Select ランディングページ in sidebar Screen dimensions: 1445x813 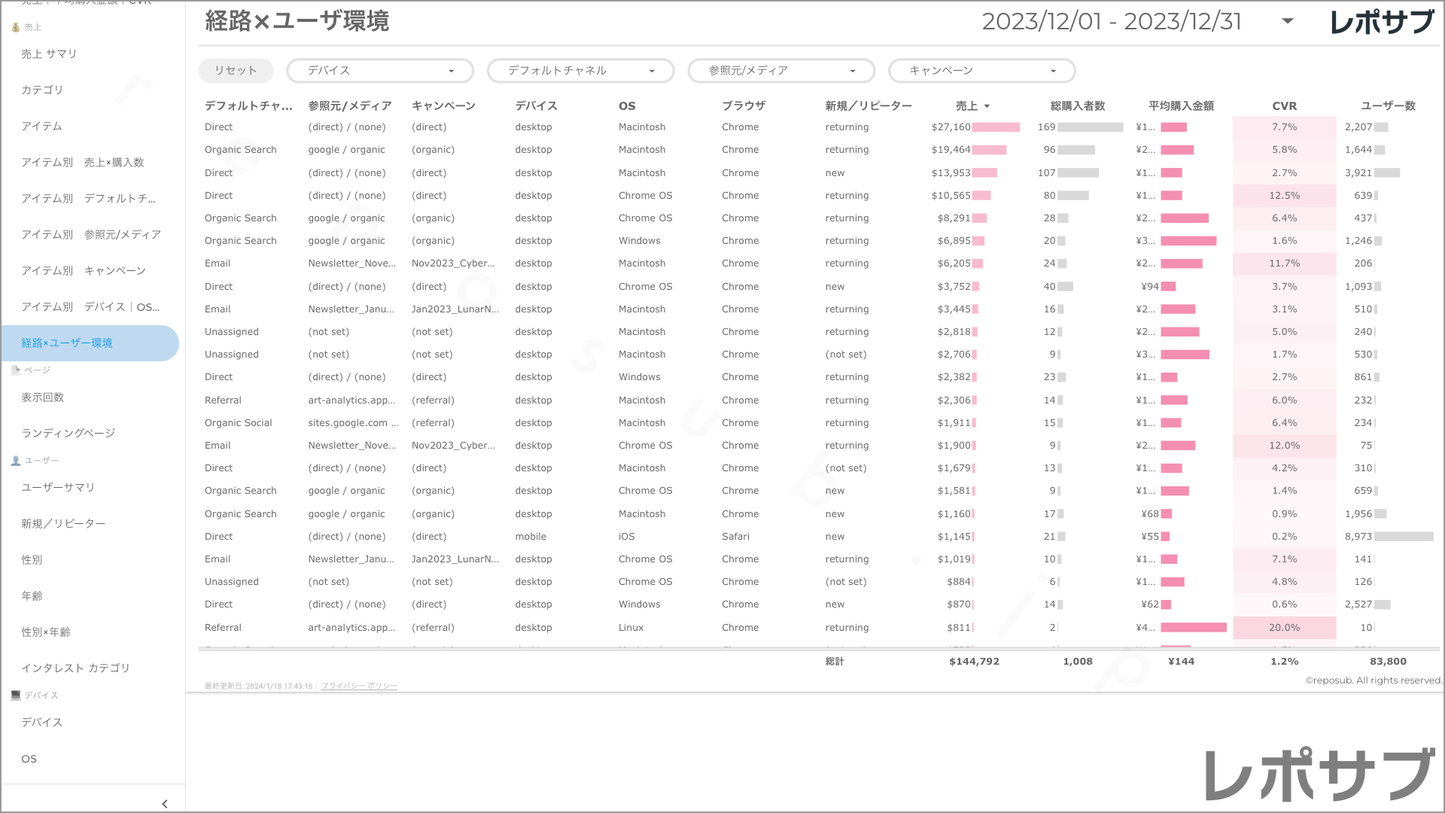[x=68, y=433]
